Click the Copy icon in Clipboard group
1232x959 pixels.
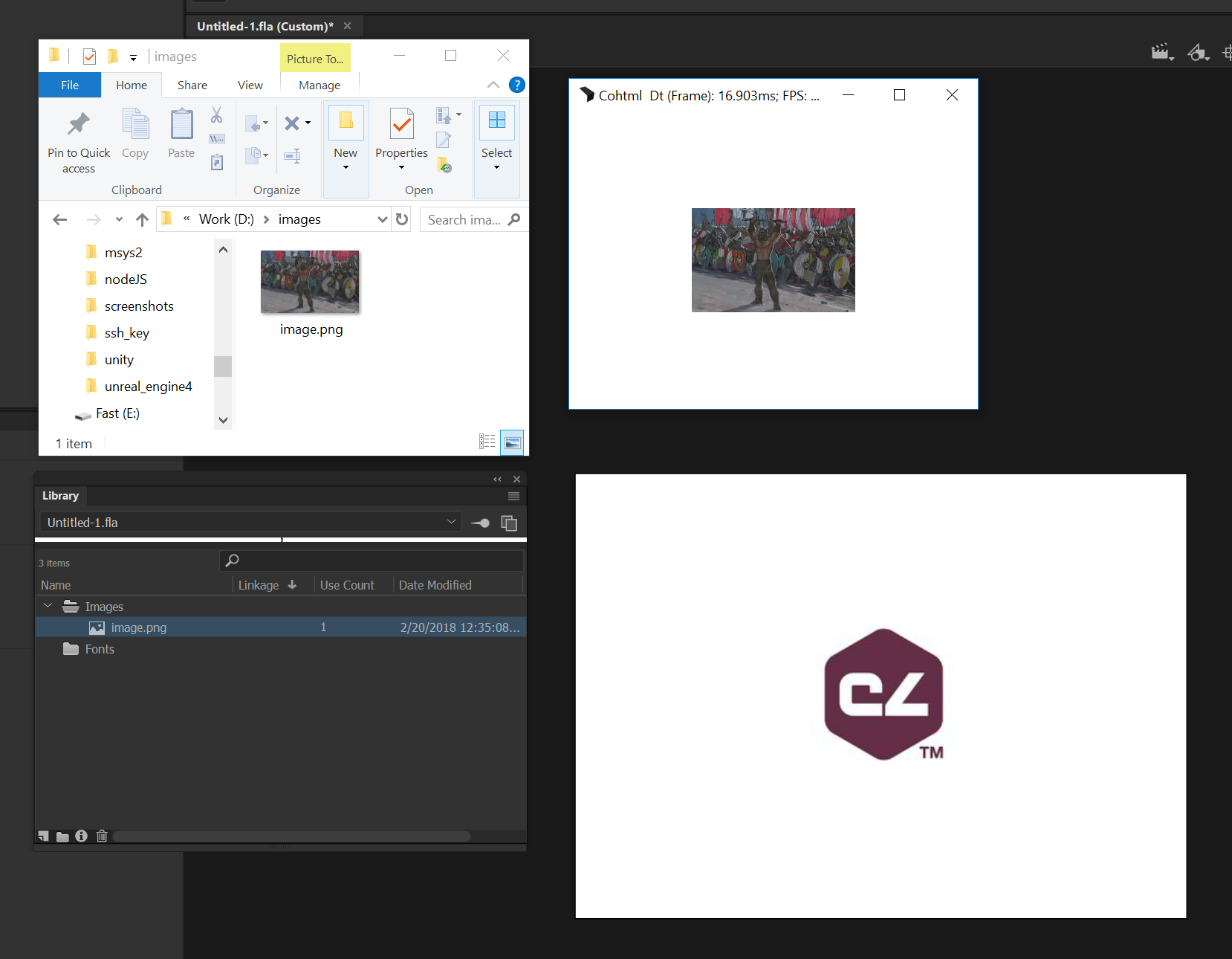click(x=135, y=124)
